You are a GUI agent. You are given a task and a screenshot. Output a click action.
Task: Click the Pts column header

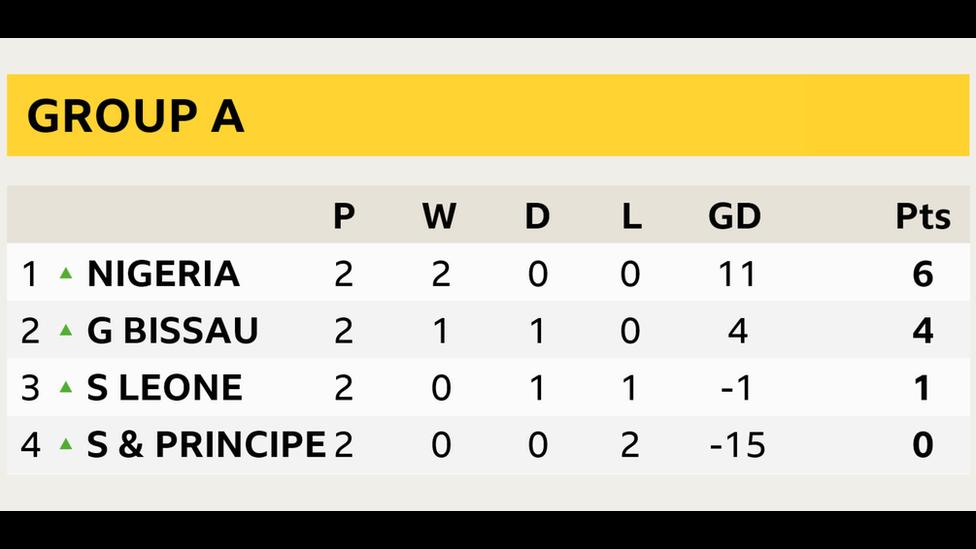pos(922,216)
